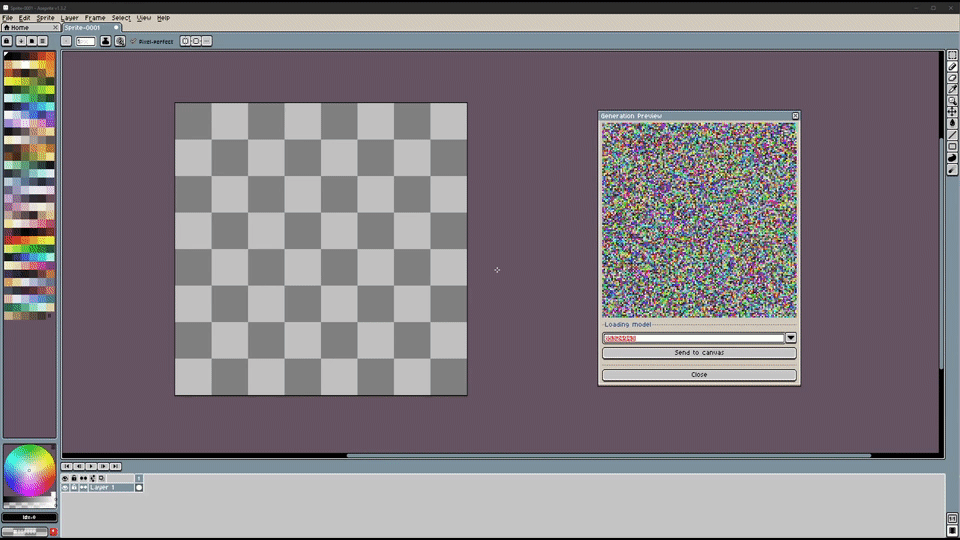This screenshot has width=960, height=540.
Task: Pick a color from the color wheel
Action: pos(29,470)
